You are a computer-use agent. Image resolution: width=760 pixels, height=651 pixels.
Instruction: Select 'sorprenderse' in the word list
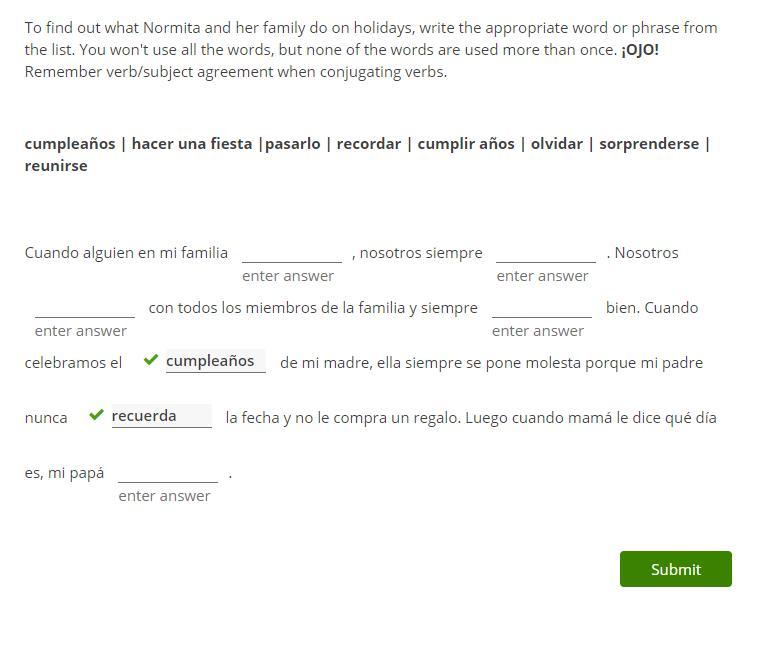tap(649, 143)
